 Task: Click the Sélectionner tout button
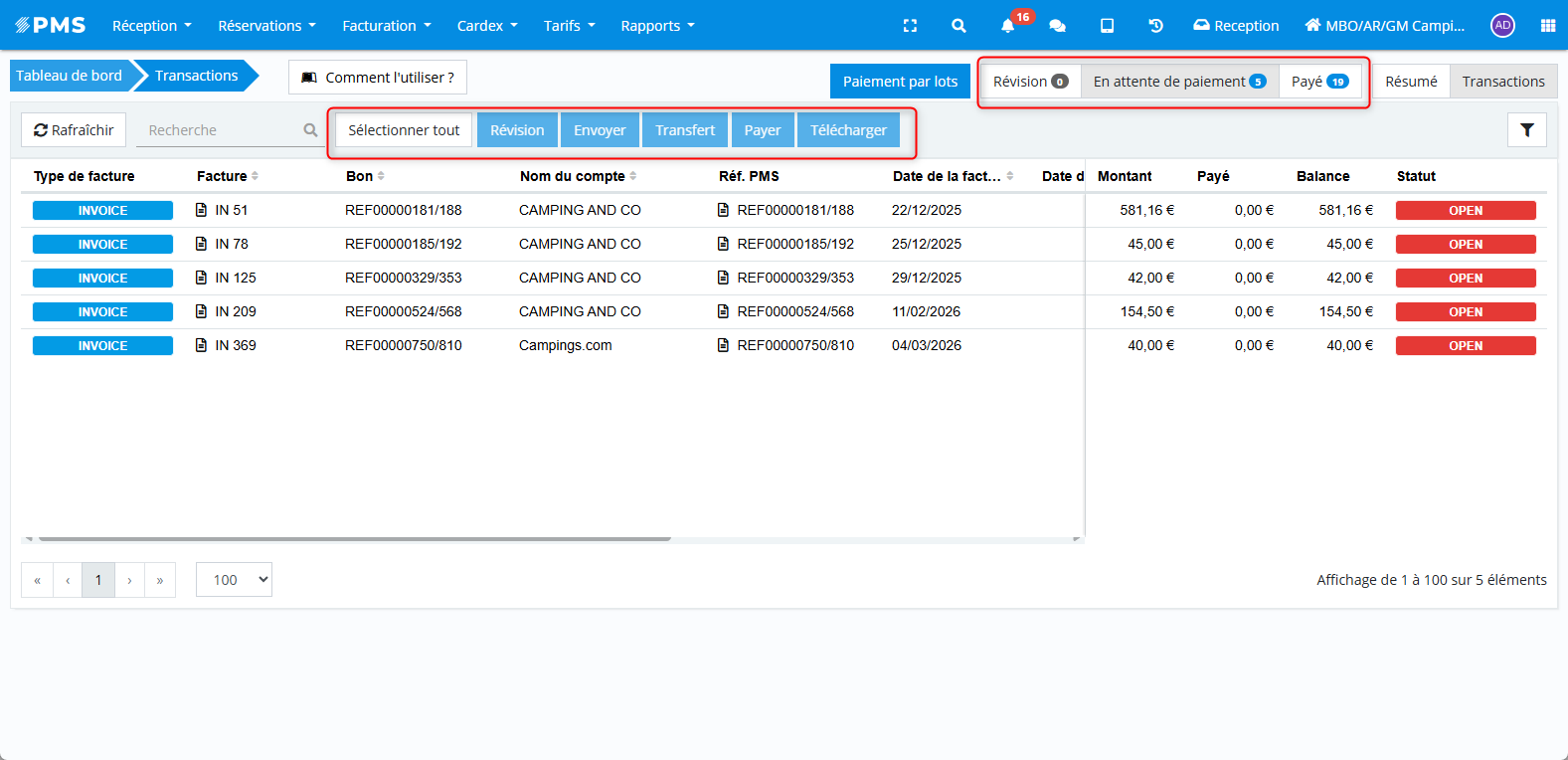404,130
